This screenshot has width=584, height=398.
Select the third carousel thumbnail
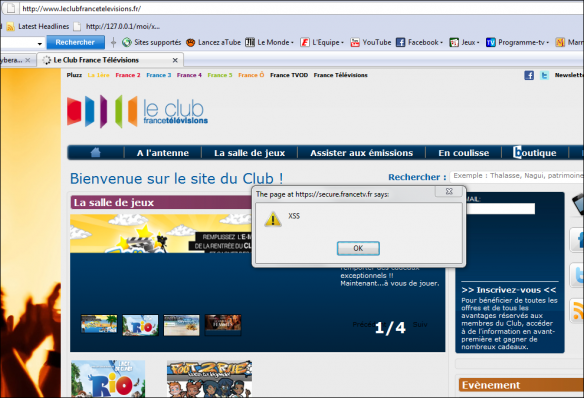click(181, 325)
